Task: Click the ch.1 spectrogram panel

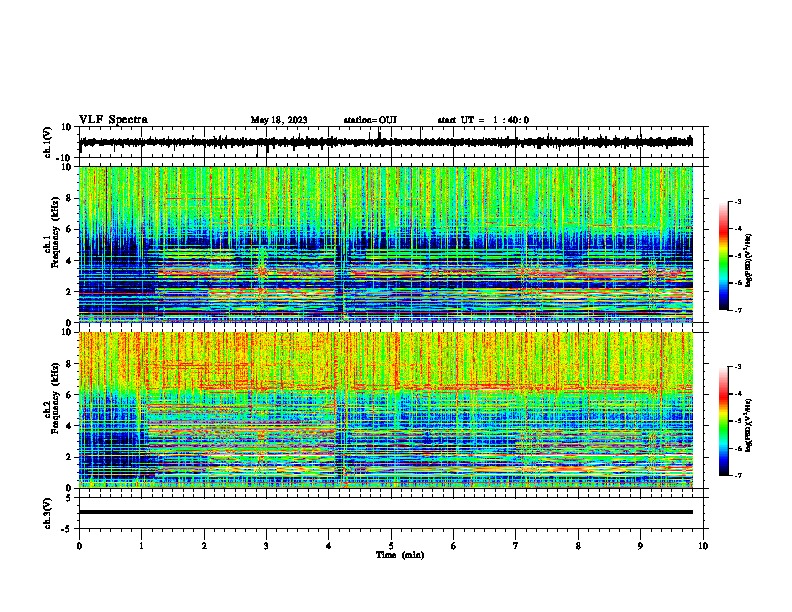Action: (386, 244)
